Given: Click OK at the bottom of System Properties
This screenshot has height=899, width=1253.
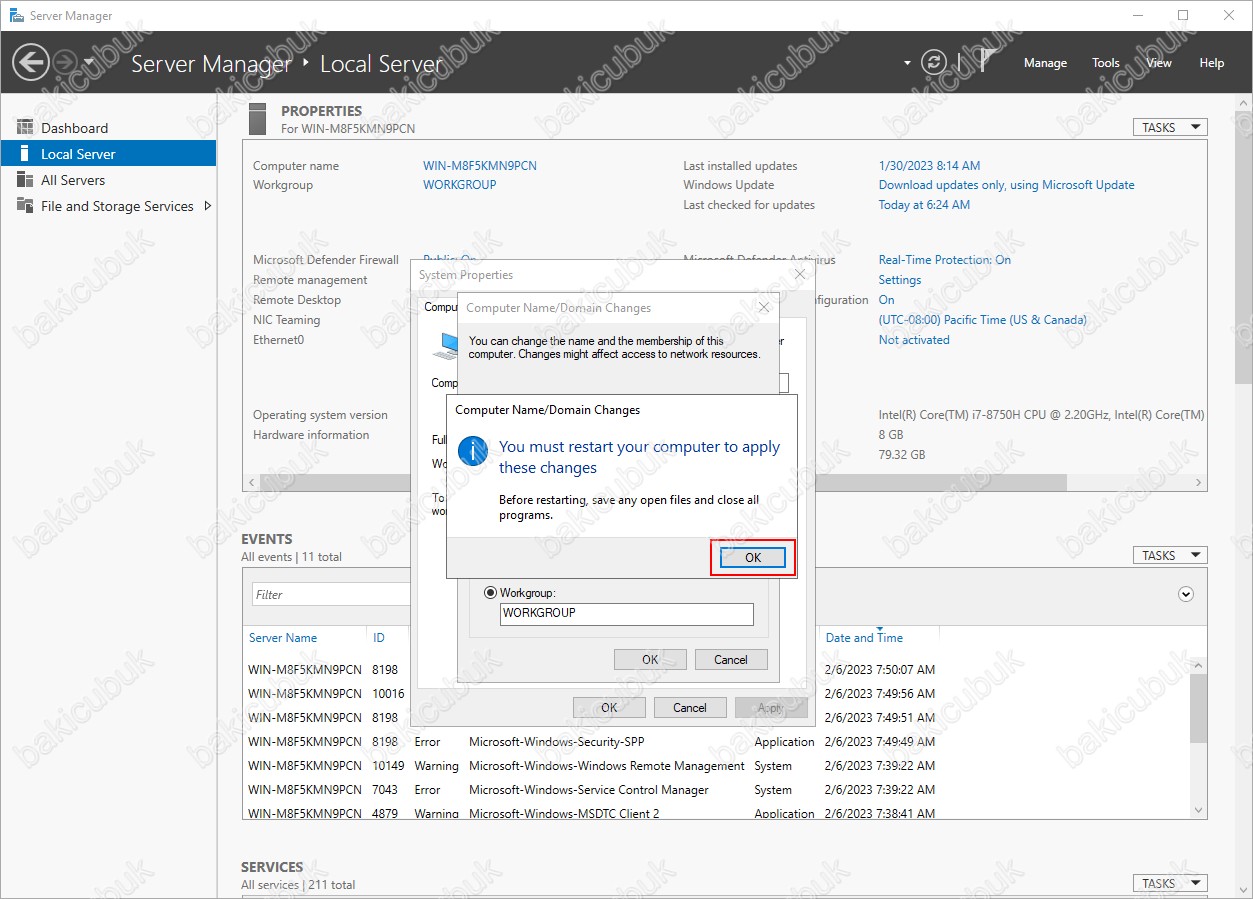Looking at the screenshot, I should pyautogui.click(x=609, y=708).
